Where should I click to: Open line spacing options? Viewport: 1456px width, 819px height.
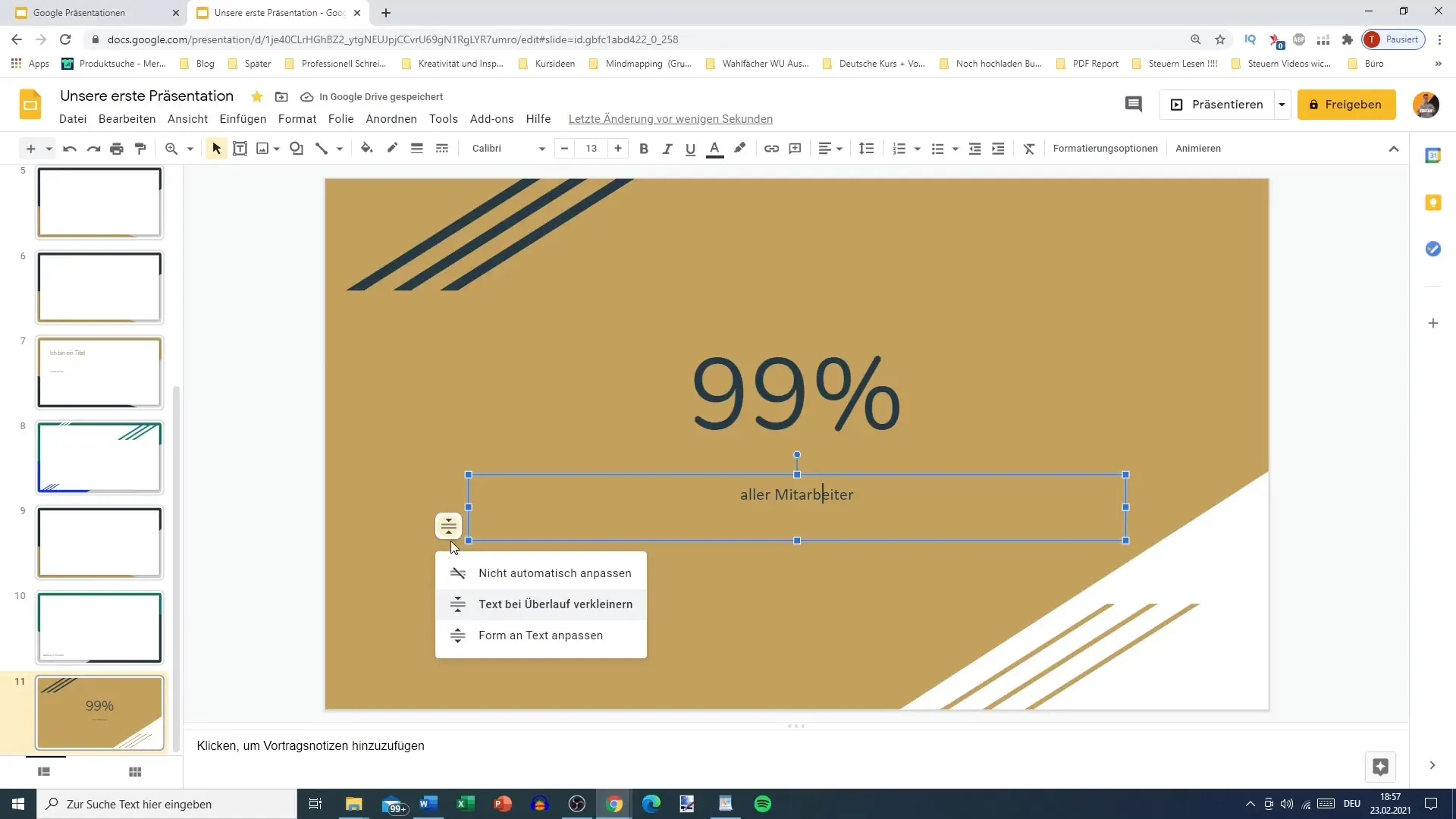866,149
